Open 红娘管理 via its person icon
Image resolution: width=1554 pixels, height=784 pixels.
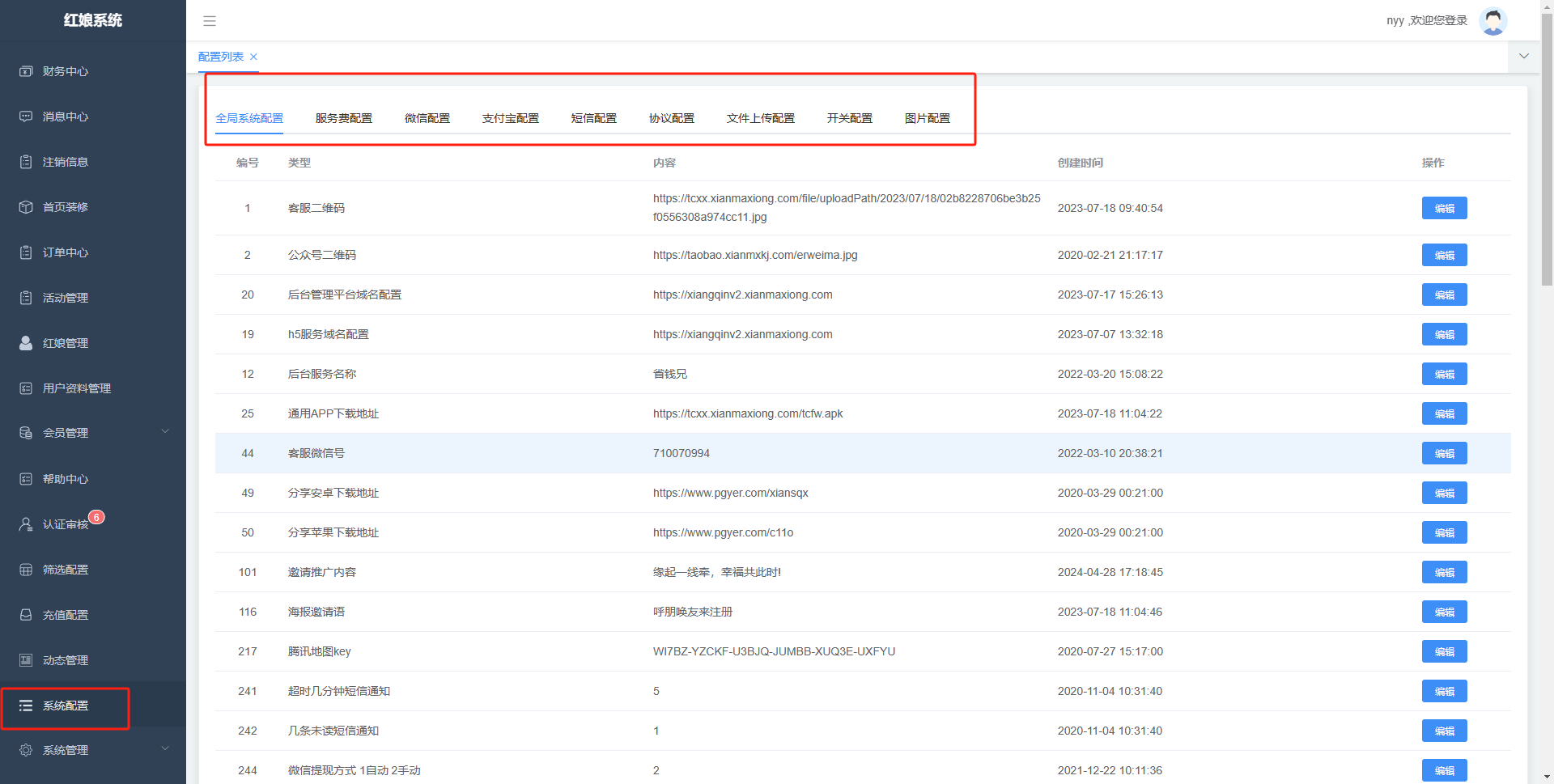(26, 343)
